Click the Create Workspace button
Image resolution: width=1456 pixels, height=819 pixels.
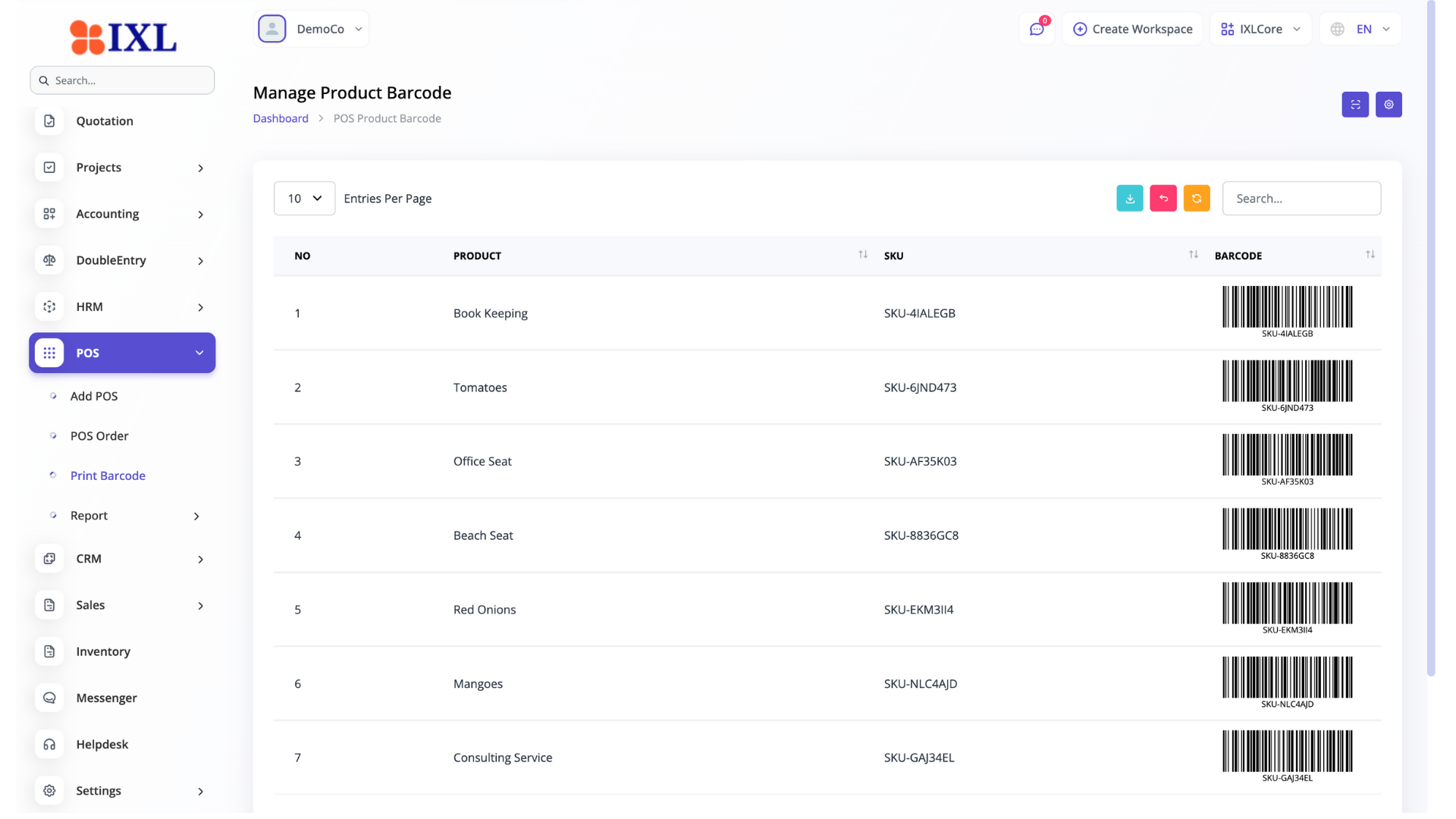pos(1132,29)
